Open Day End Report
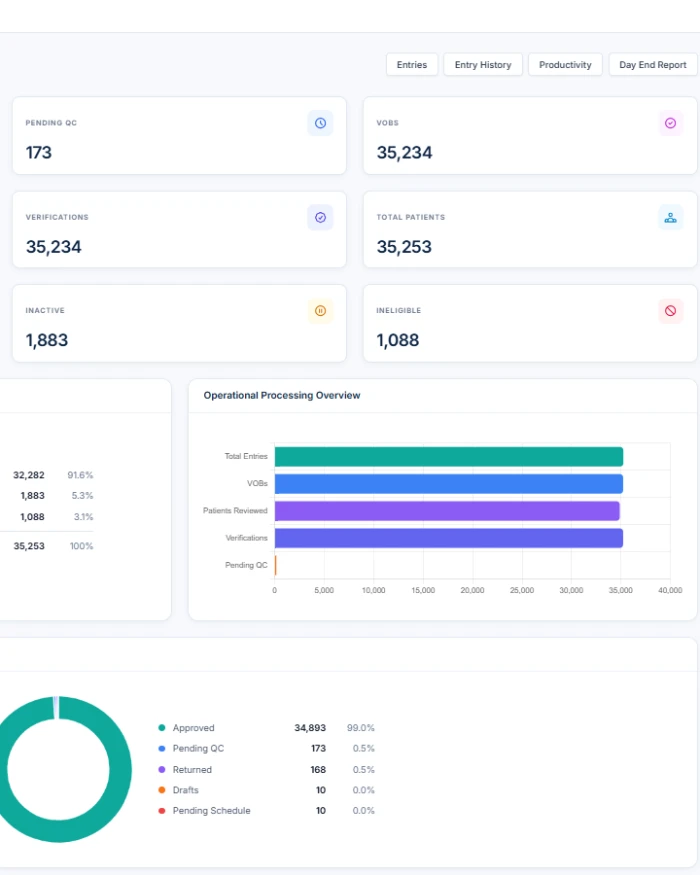Screen dimensions: 700x875 tap(653, 65)
